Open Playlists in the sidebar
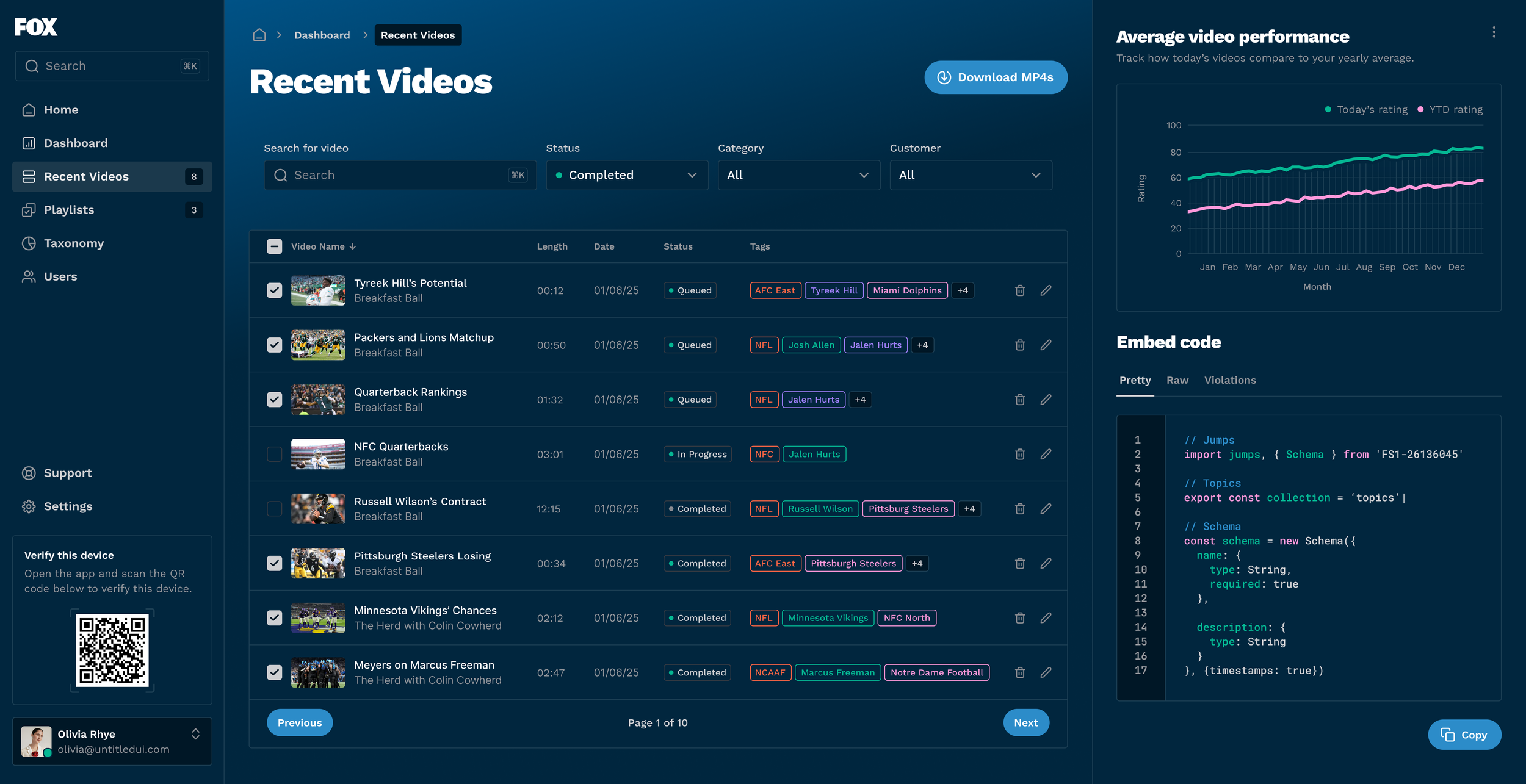The image size is (1526, 784). [x=112, y=210]
